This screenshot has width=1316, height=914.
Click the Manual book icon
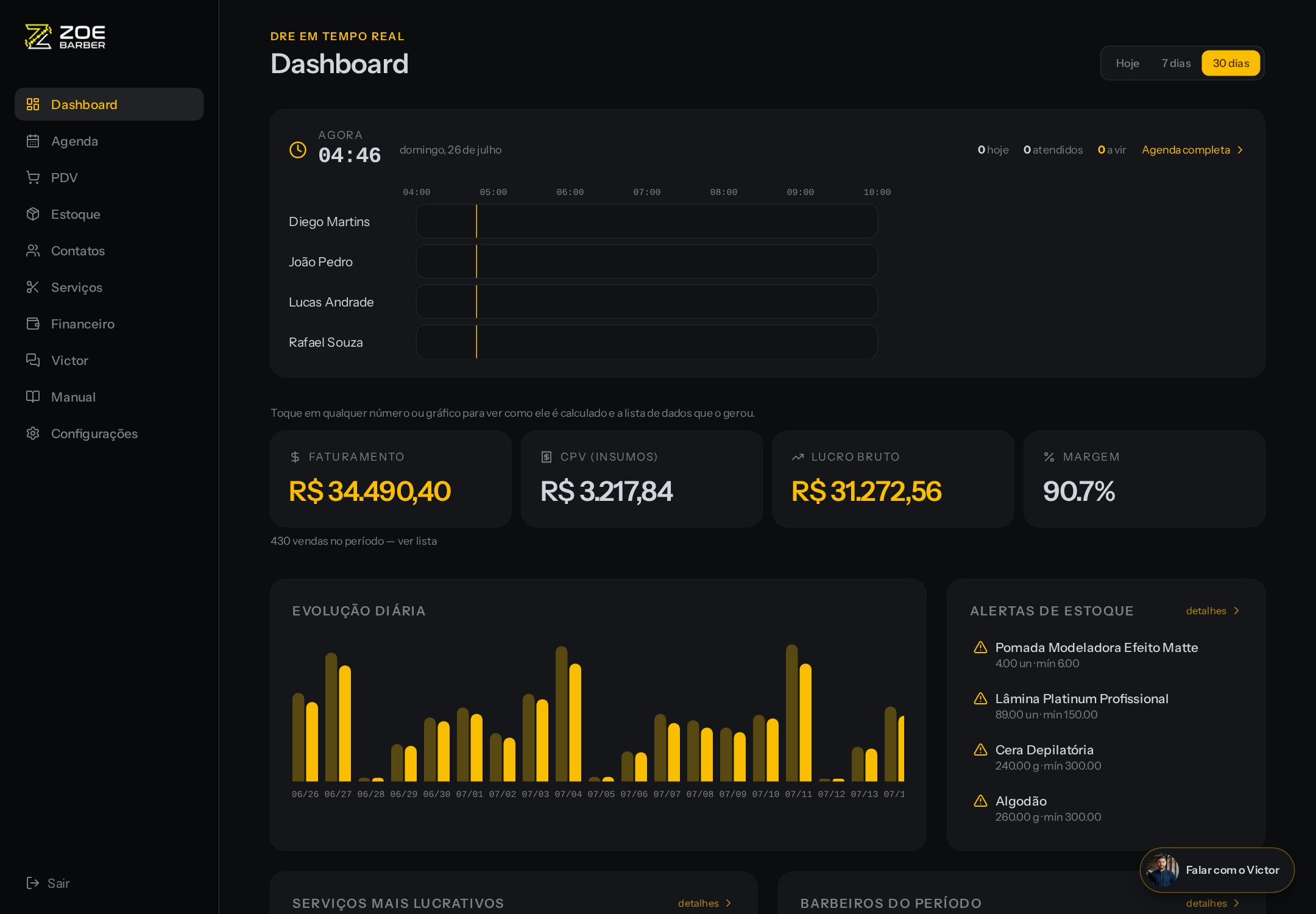(33, 397)
